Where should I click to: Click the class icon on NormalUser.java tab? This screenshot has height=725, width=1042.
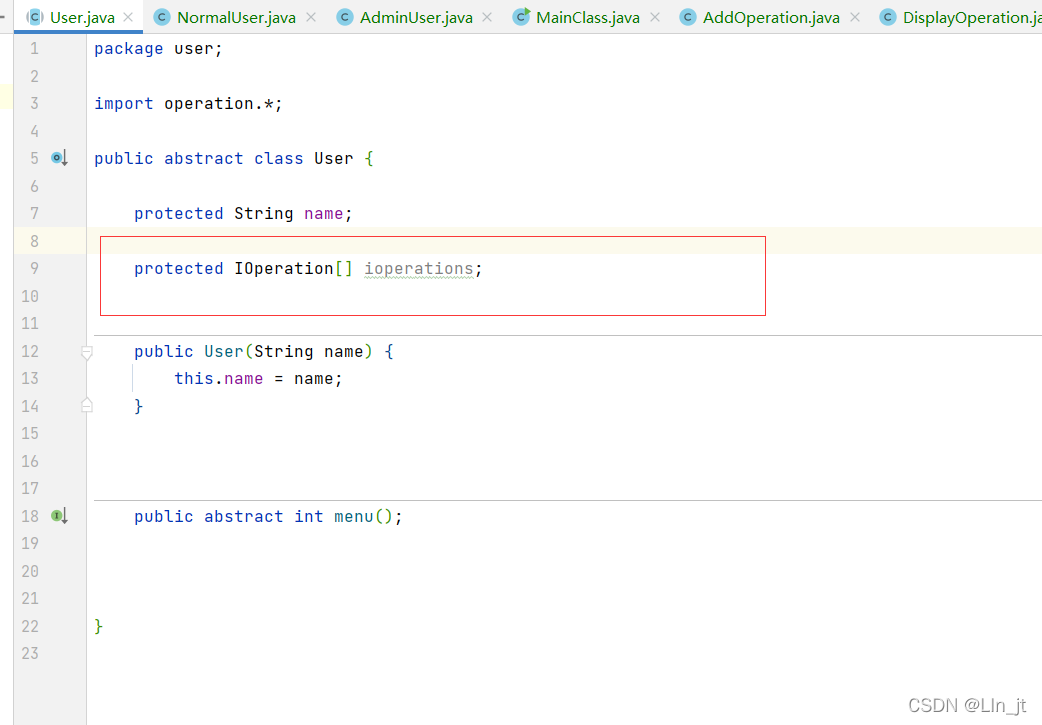click(161, 17)
